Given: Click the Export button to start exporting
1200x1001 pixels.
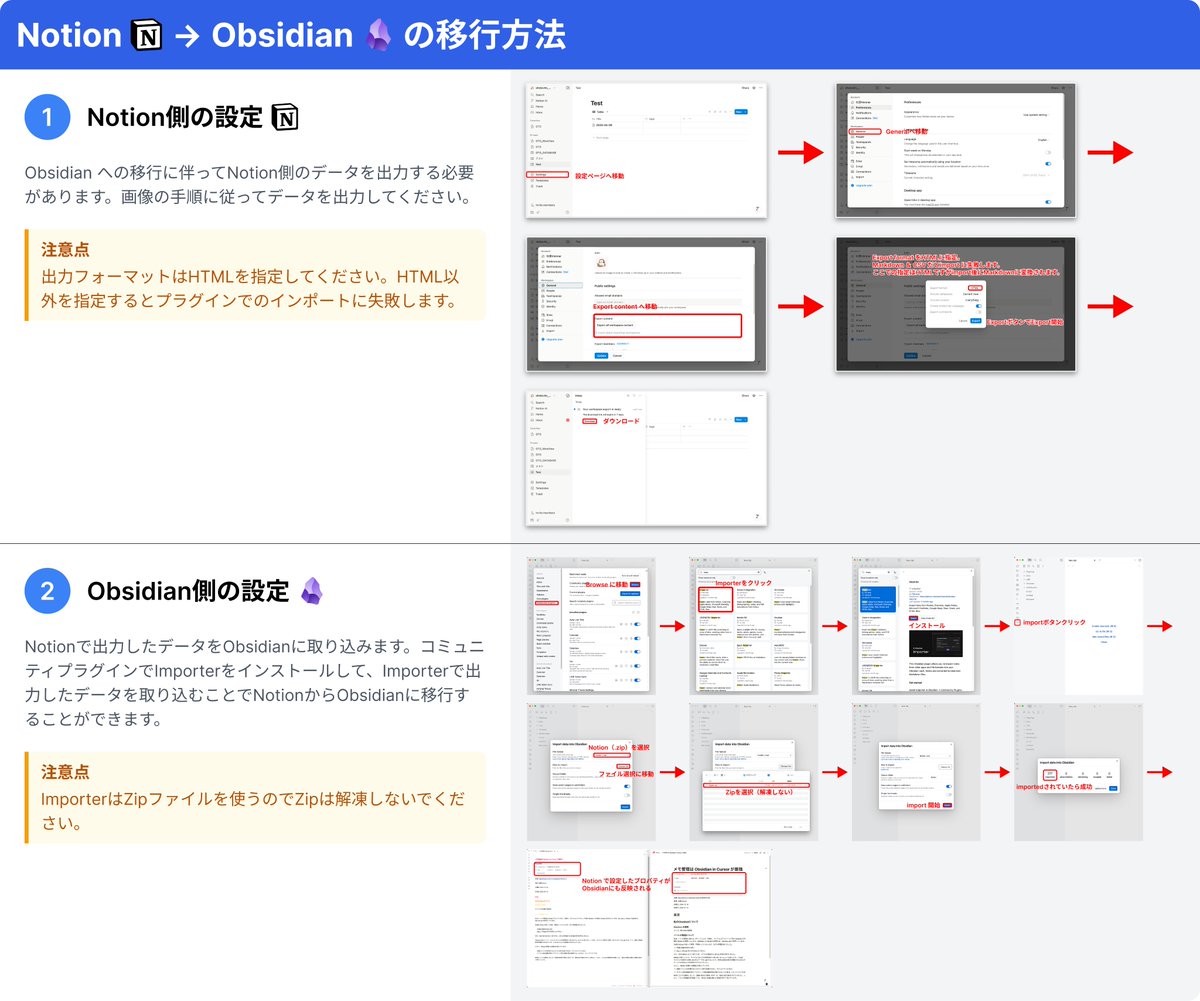Looking at the screenshot, I should click(x=976, y=321).
